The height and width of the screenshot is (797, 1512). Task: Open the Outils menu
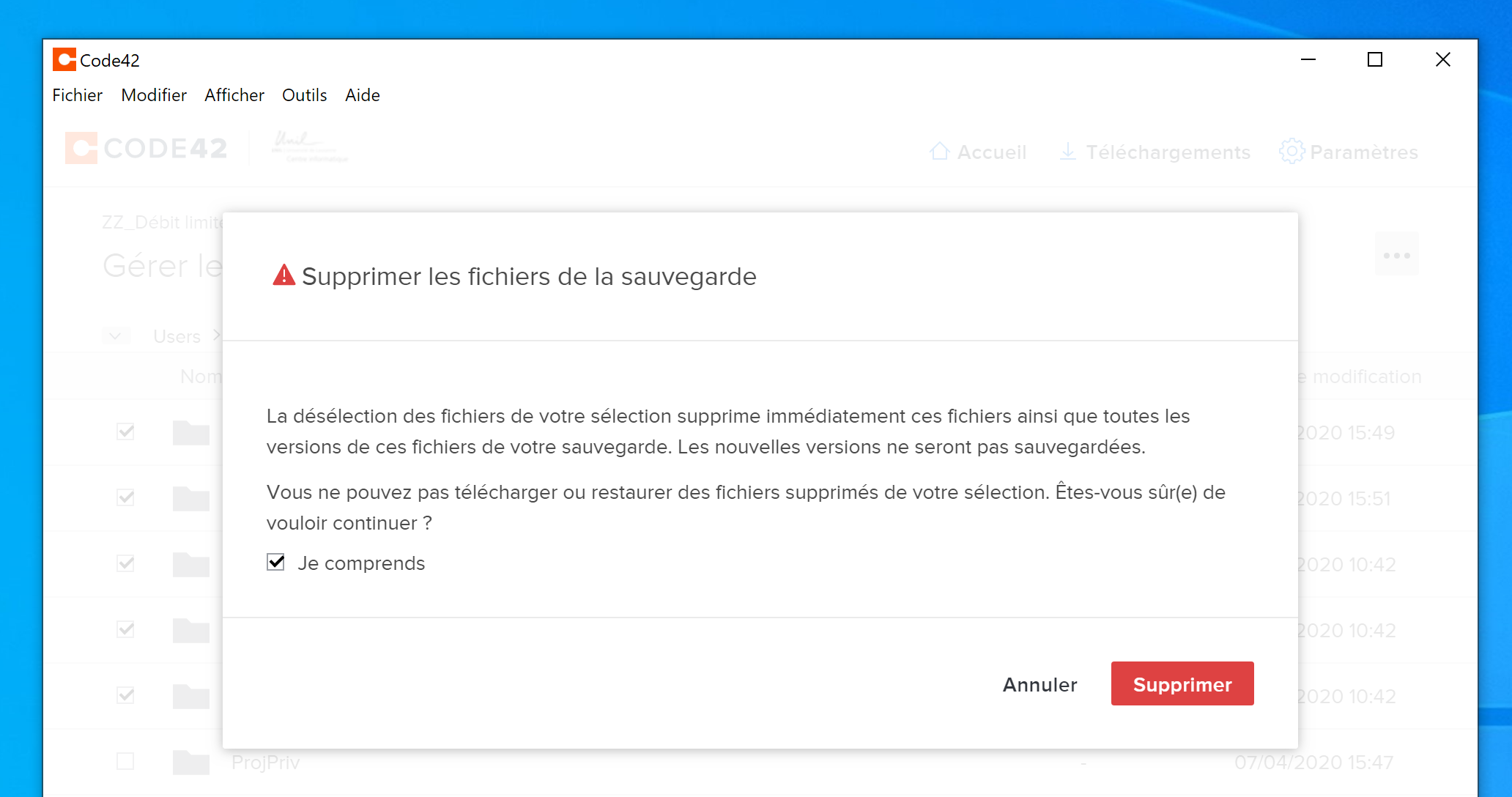coord(304,95)
